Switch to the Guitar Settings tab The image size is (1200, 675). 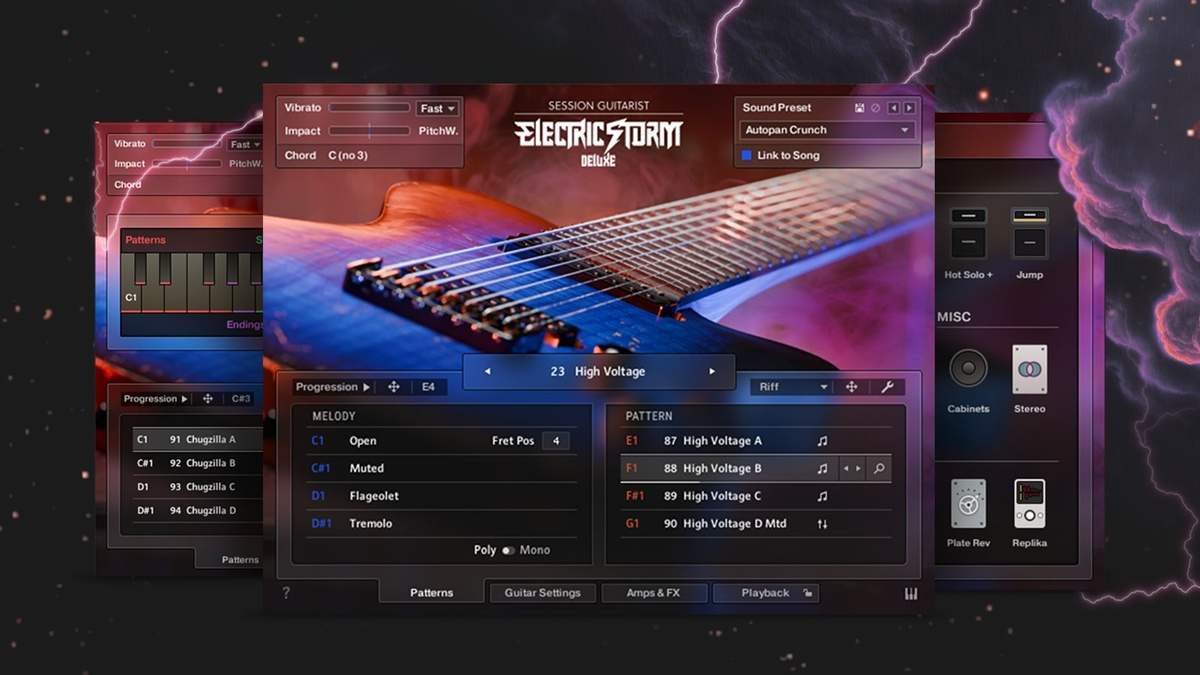542,593
